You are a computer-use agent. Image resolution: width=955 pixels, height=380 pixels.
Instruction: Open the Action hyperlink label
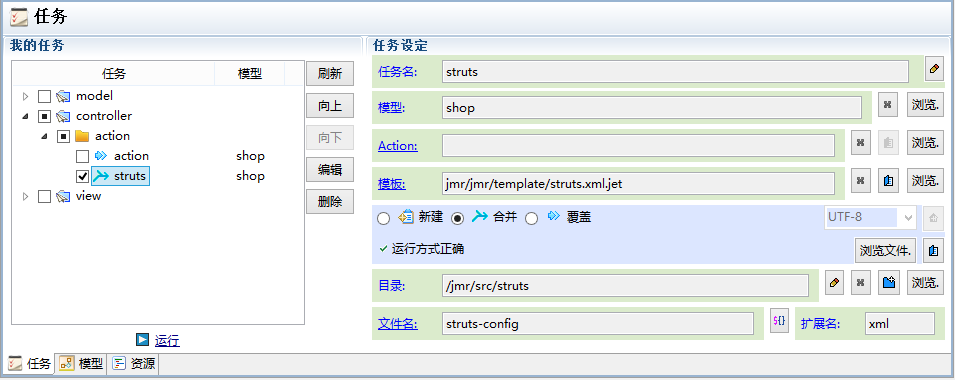click(398, 146)
